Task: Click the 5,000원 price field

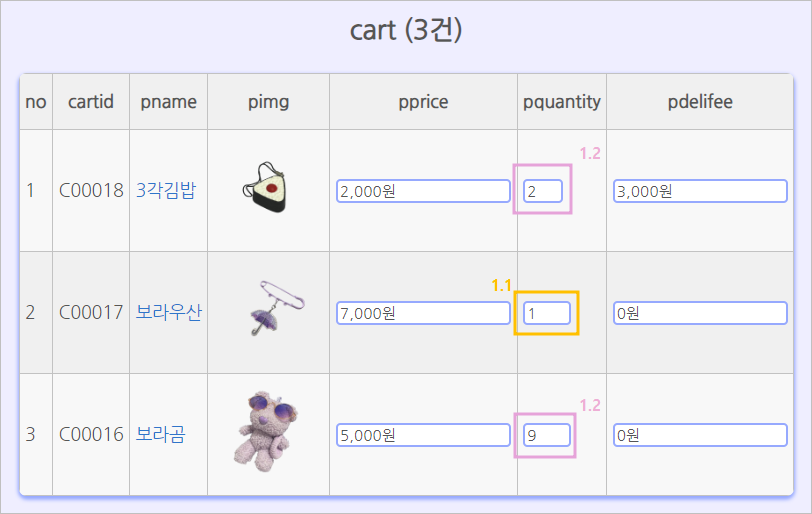Action: pos(423,435)
